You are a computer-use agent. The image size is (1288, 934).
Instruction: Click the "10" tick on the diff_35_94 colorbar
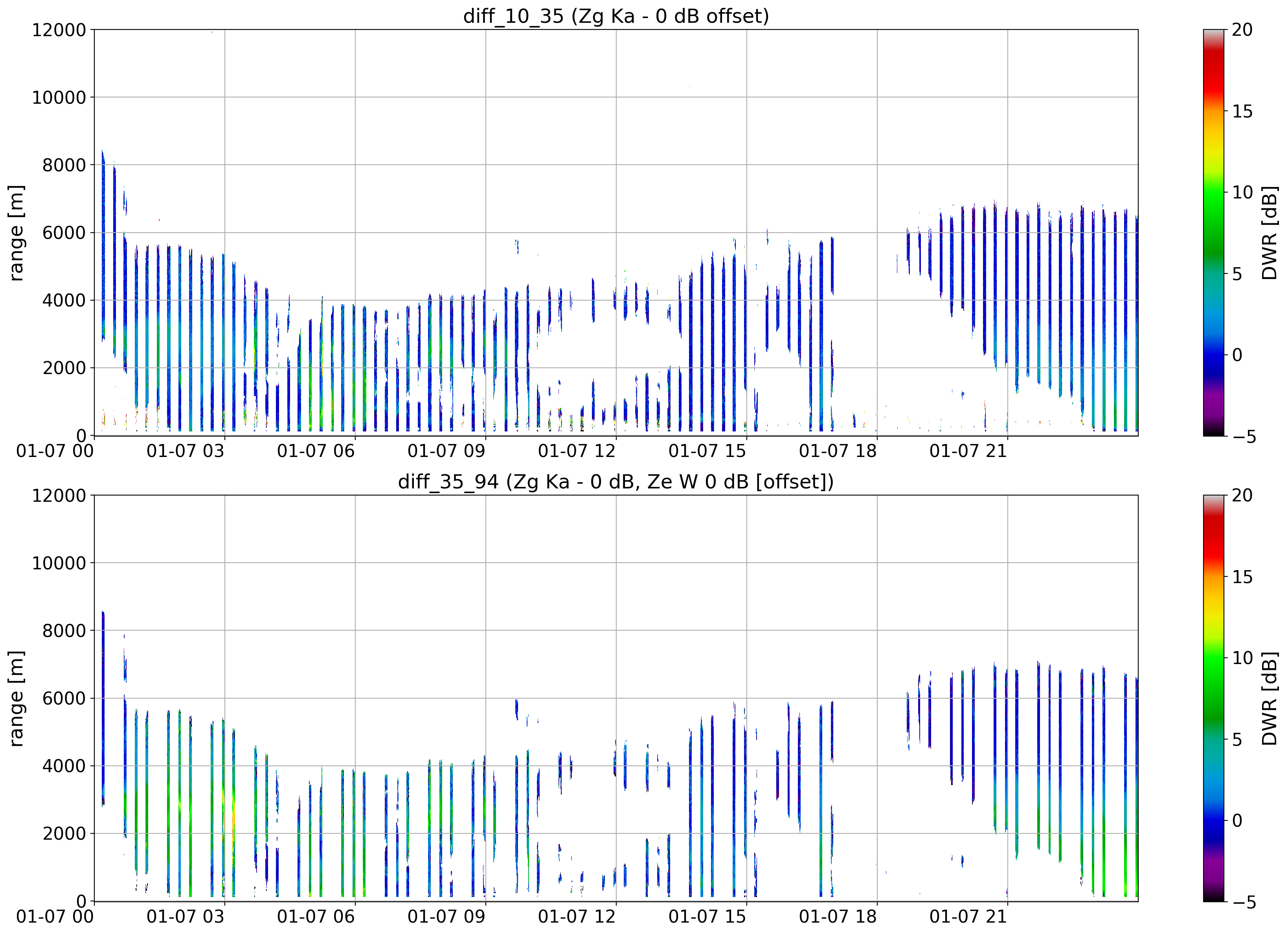click(1242, 658)
